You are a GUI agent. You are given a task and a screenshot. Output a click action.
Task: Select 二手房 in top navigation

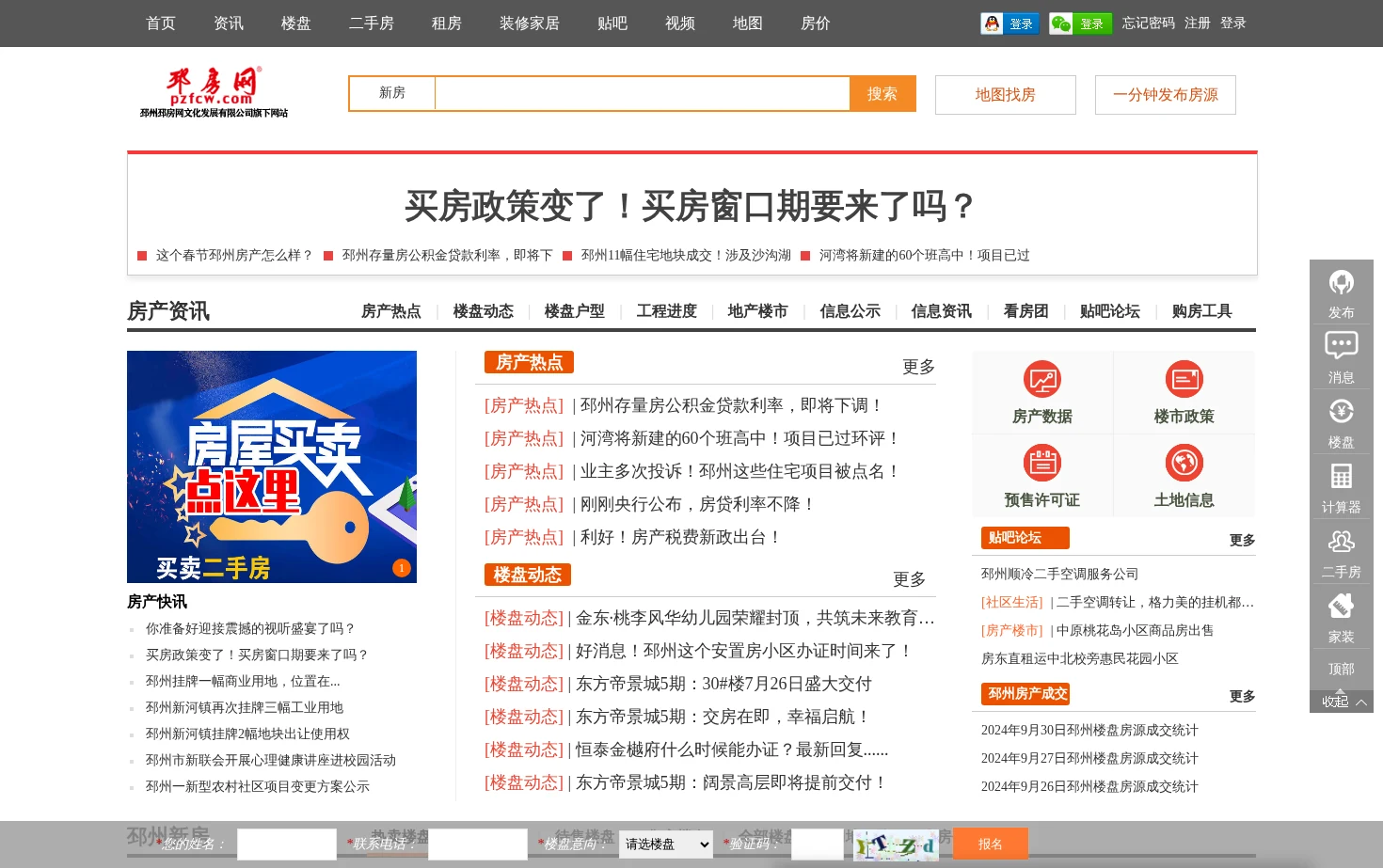372,24
